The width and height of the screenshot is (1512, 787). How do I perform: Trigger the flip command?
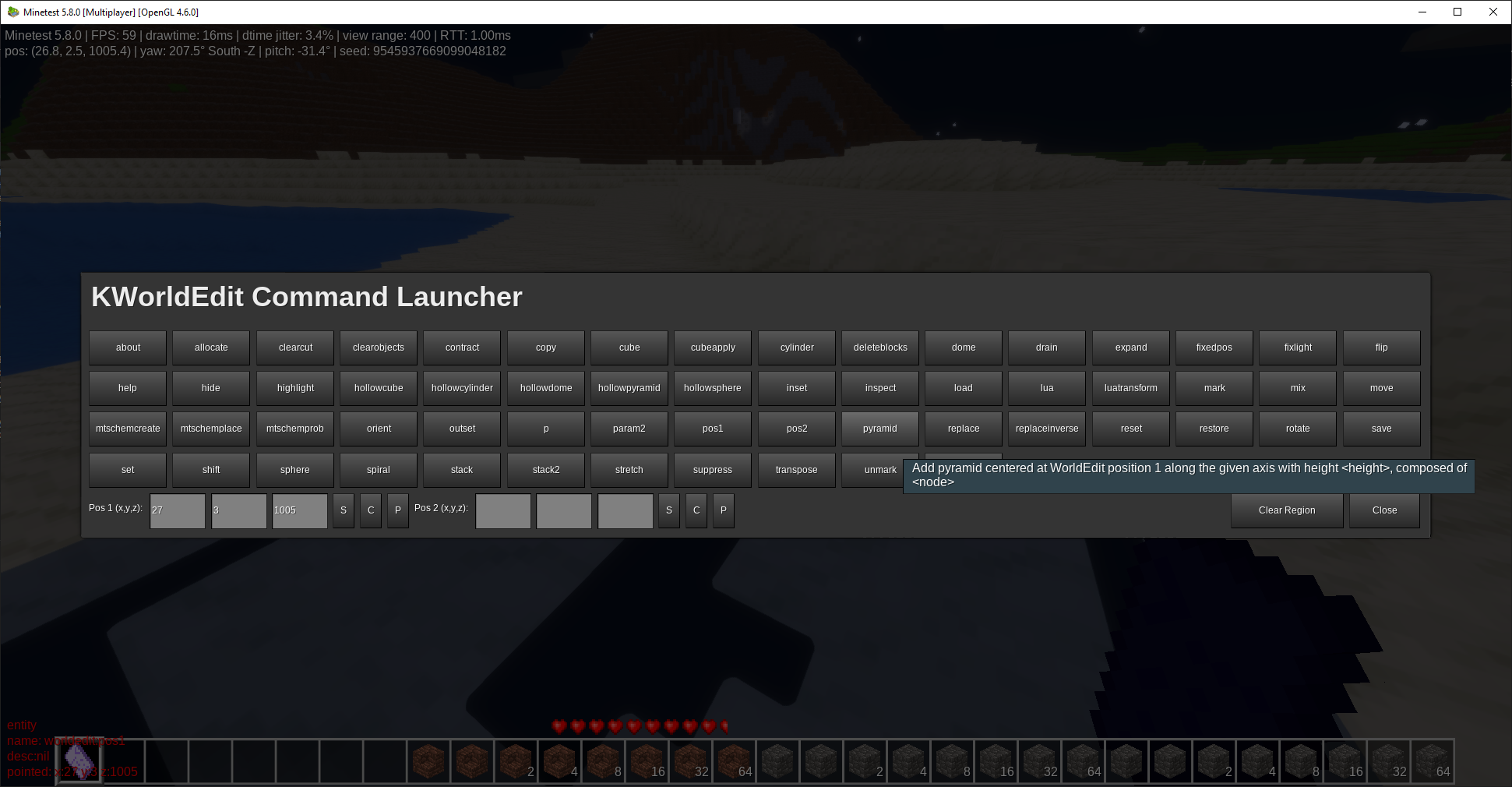(1380, 348)
